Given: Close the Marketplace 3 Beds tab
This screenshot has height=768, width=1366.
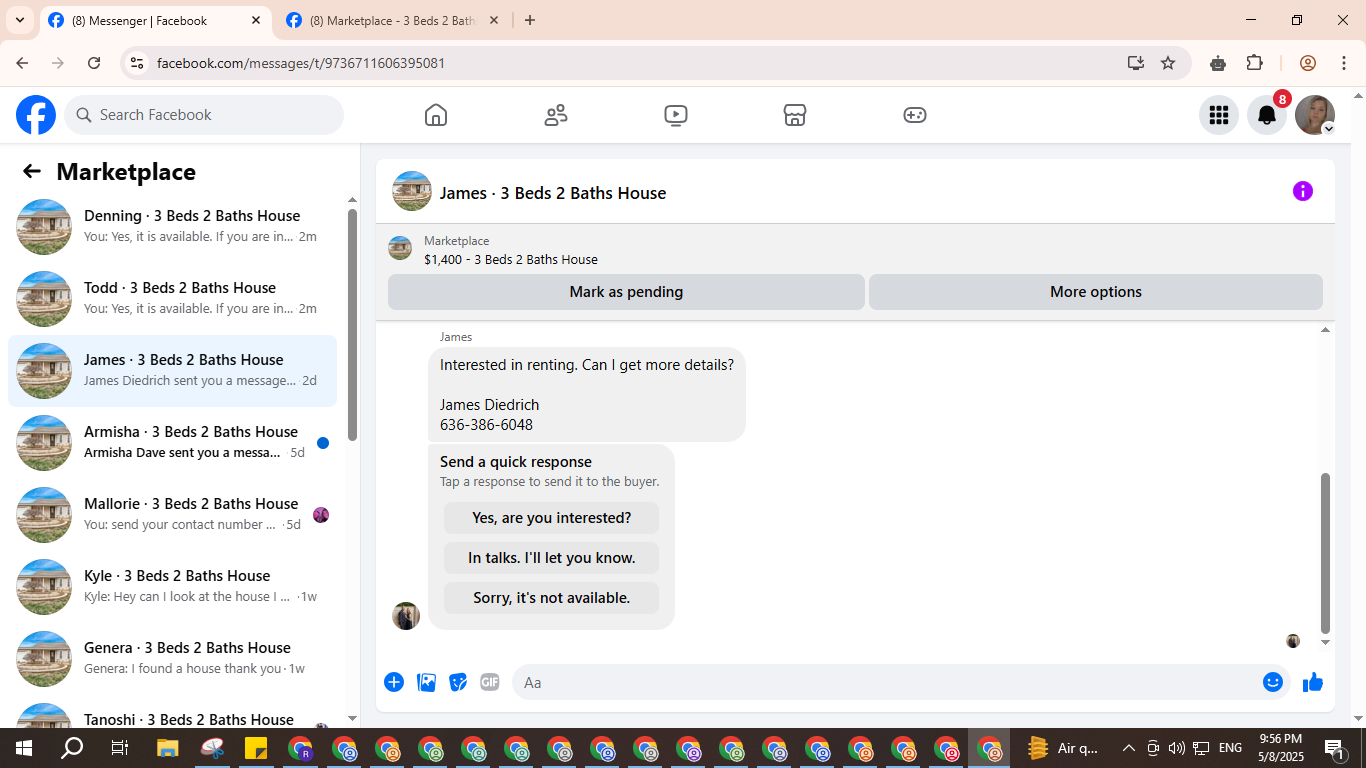Looking at the screenshot, I should (494, 20).
